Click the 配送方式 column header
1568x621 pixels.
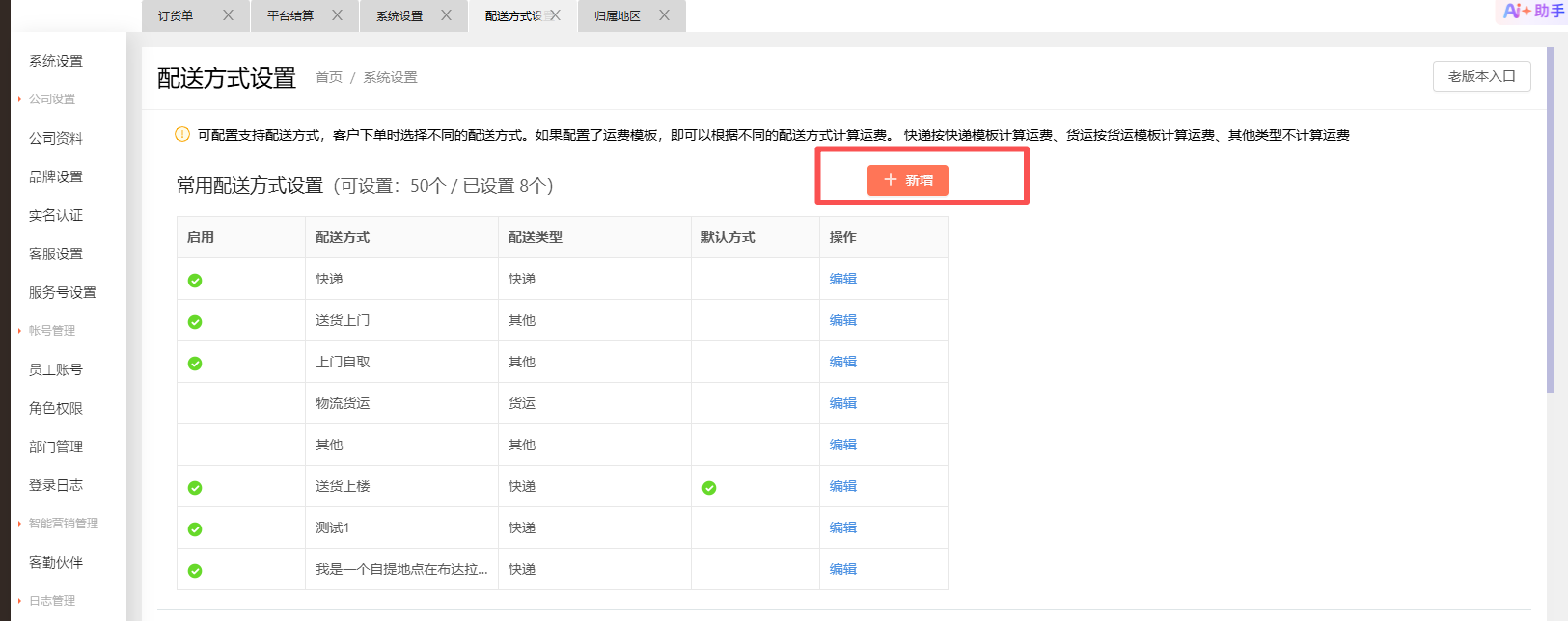pos(401,237)
